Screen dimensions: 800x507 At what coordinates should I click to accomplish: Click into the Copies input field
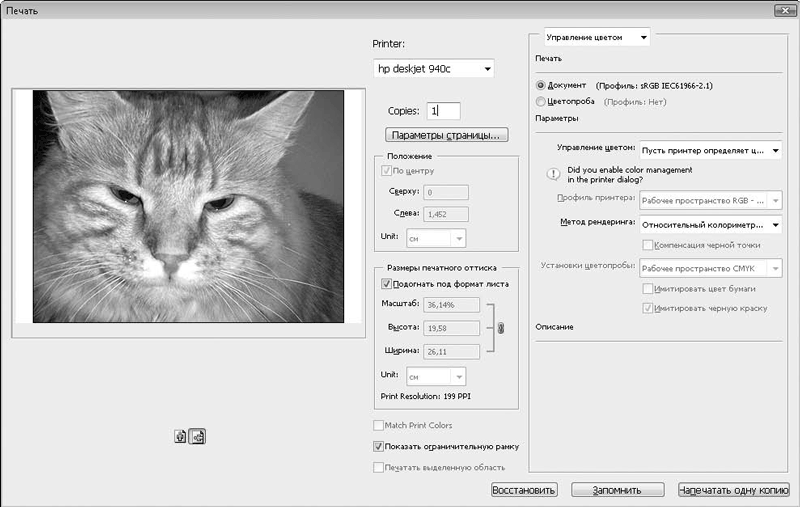[442, 112]
